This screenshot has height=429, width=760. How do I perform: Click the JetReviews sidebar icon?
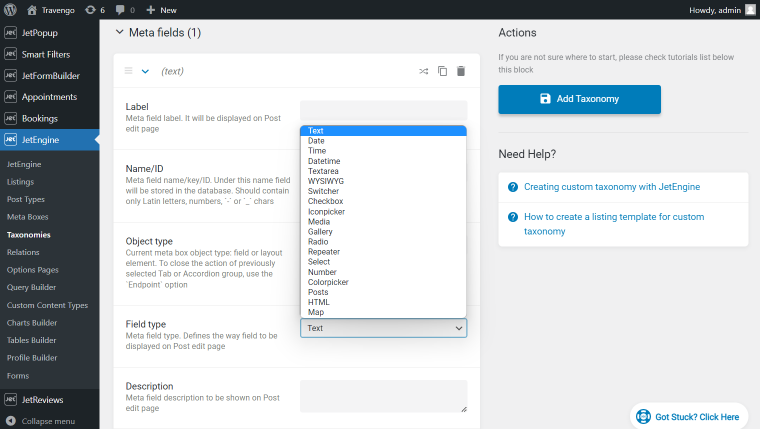(x=11, y=399)
